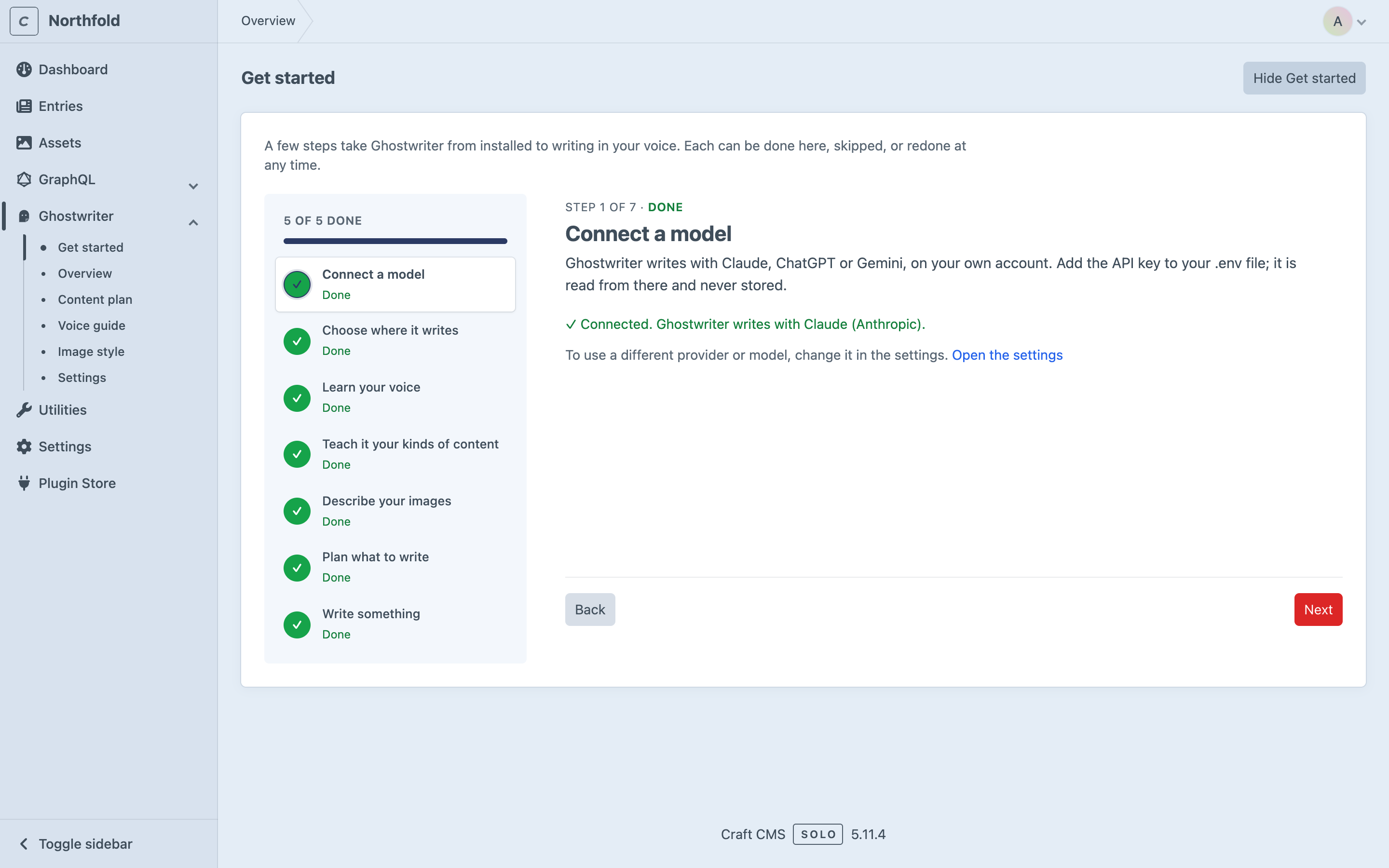Select step label Plan what to write
This screenshot has height=868, width=1389.
click(375, 557)
